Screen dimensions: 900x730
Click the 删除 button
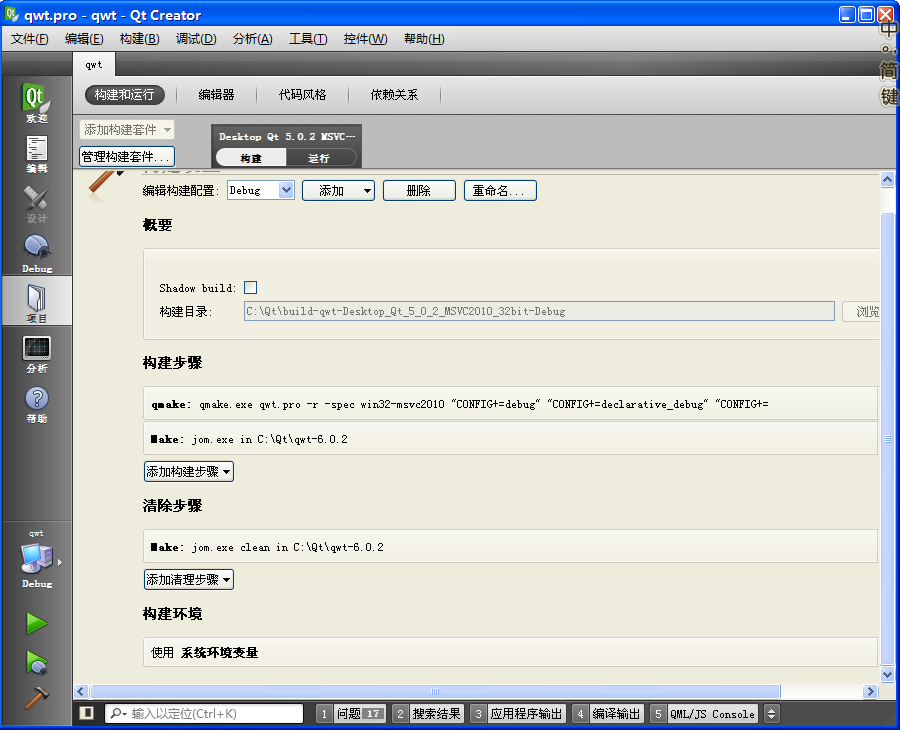419,191
